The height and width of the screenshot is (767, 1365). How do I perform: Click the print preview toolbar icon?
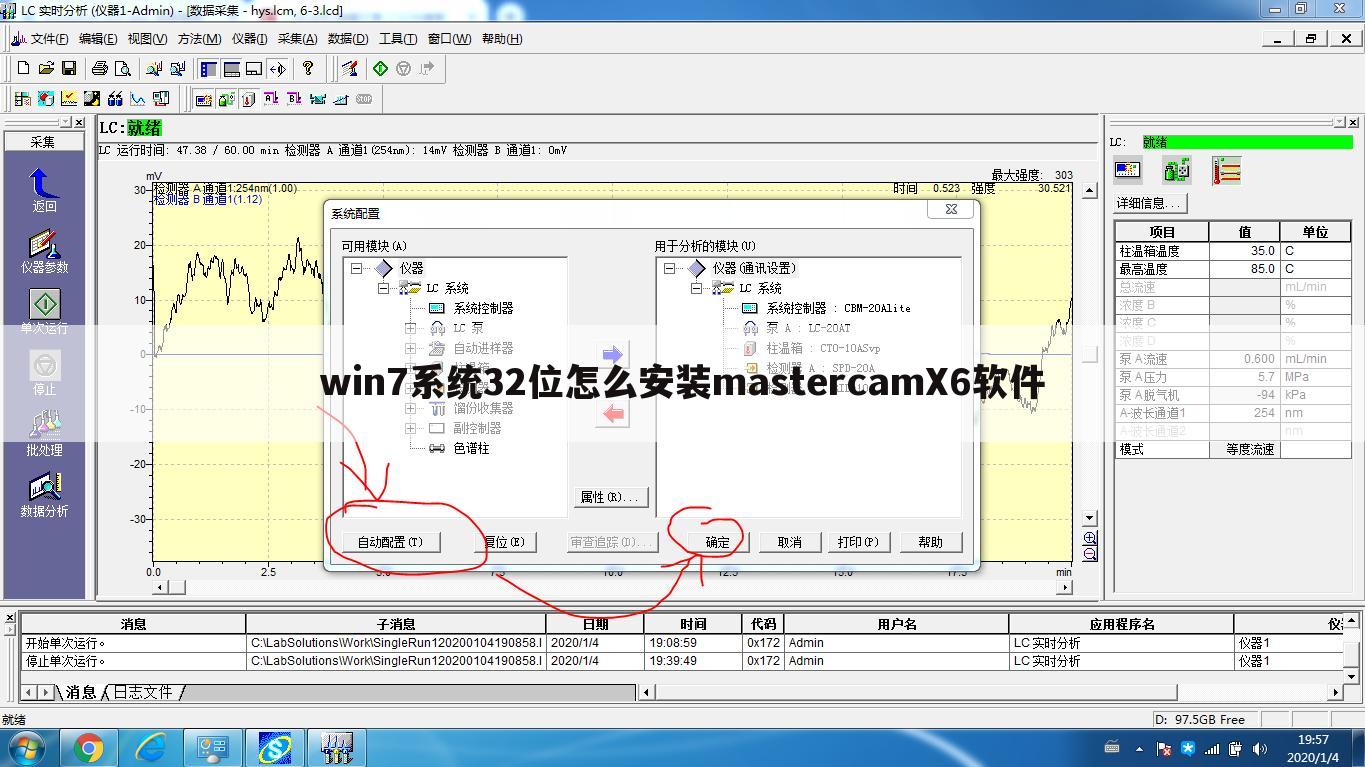click(x=123, y=68)
